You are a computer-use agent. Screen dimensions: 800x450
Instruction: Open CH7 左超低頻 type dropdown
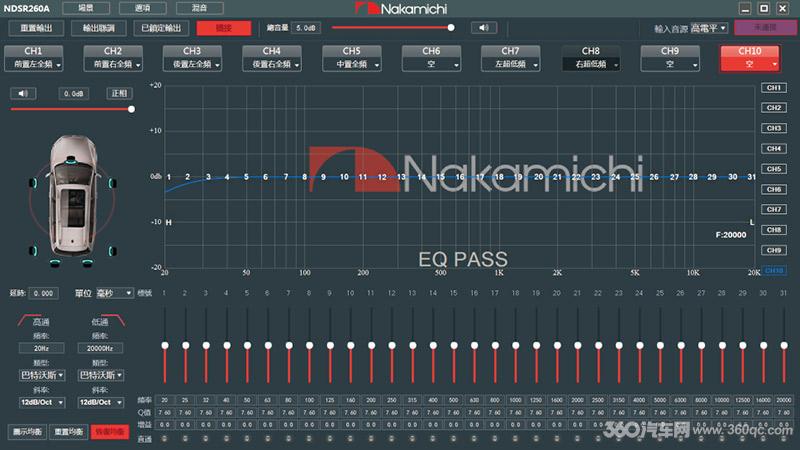click(510, 64)
